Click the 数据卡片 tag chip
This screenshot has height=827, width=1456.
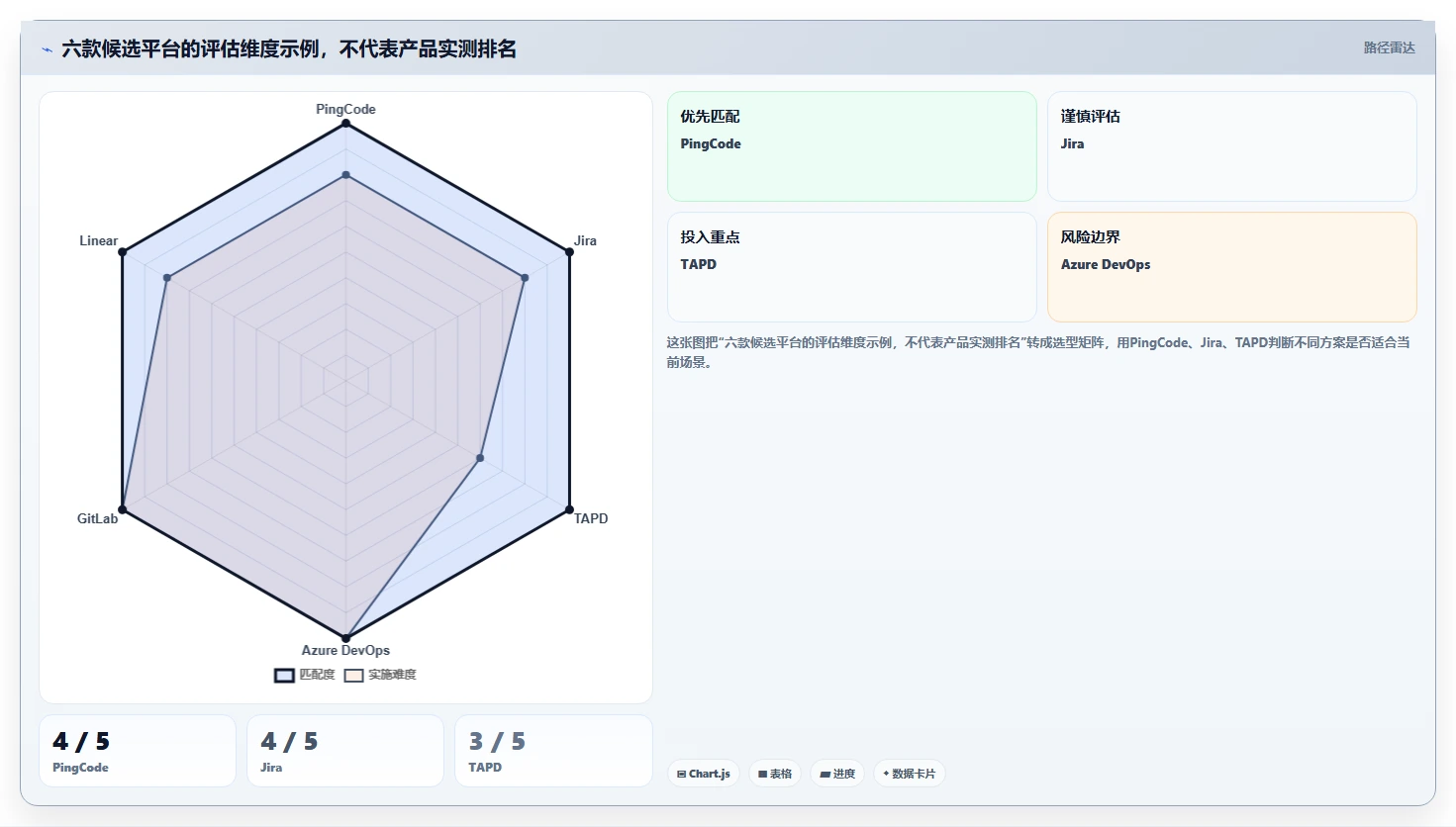909,774
